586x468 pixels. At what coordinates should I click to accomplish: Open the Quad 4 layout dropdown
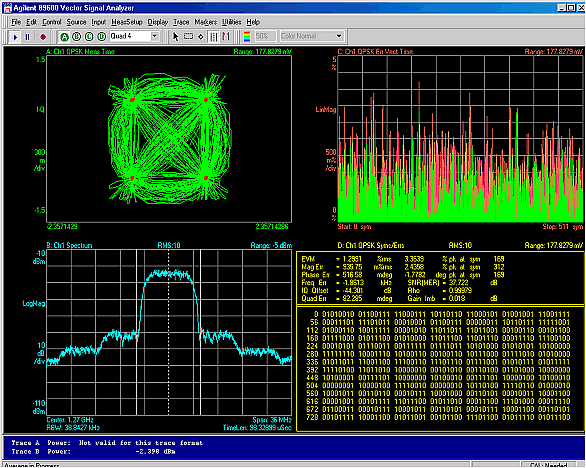tap(155, 36)
